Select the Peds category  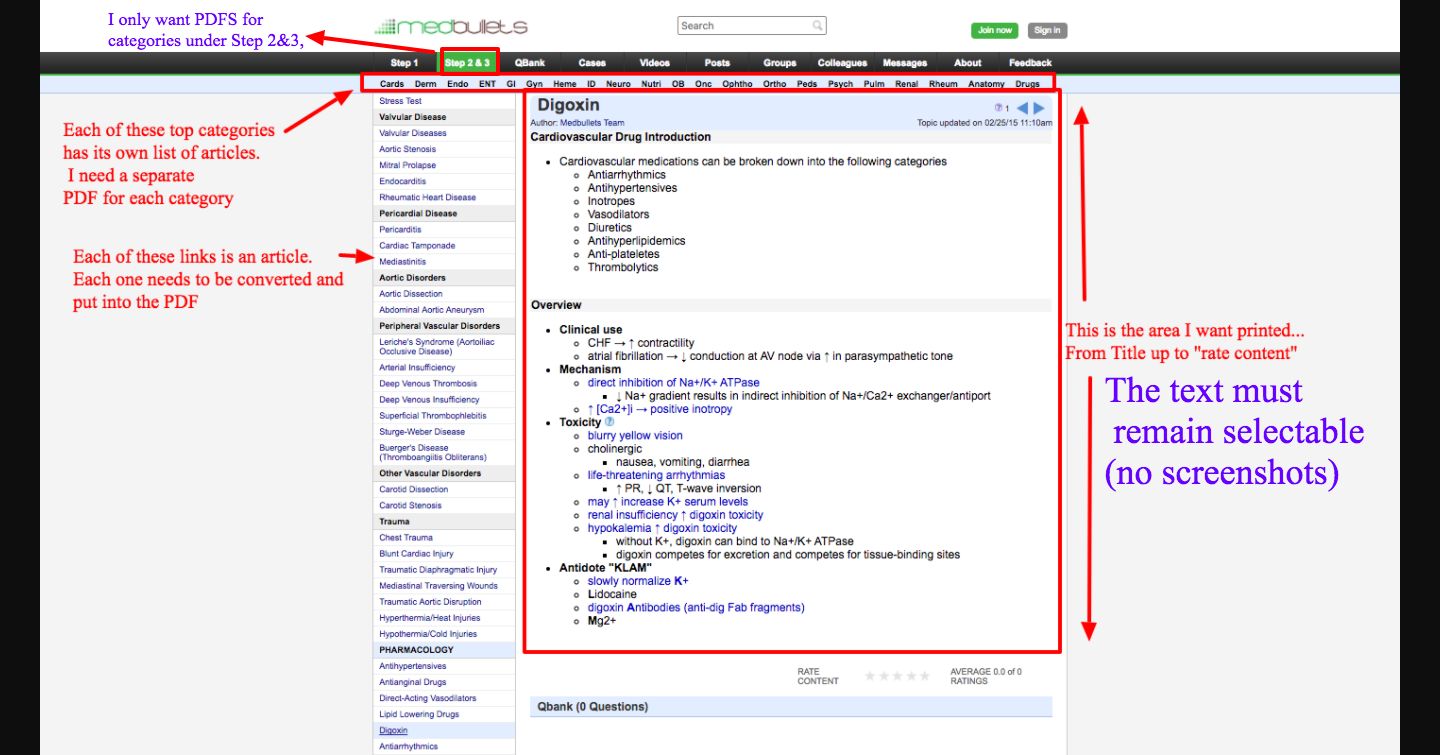(807, 84)
